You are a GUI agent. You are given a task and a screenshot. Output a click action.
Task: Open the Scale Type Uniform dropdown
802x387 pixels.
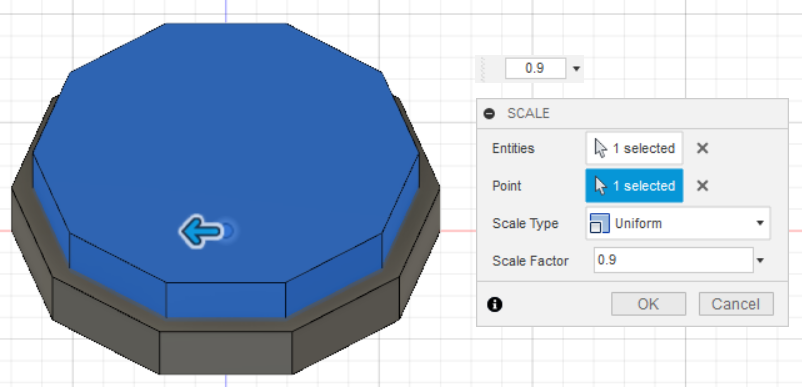(x=678, y=223)
